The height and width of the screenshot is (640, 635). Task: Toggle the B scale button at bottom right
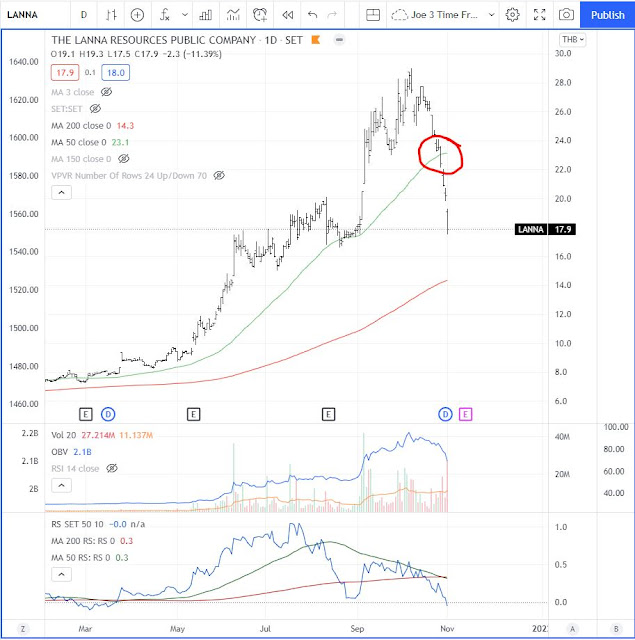coord(616,629)
